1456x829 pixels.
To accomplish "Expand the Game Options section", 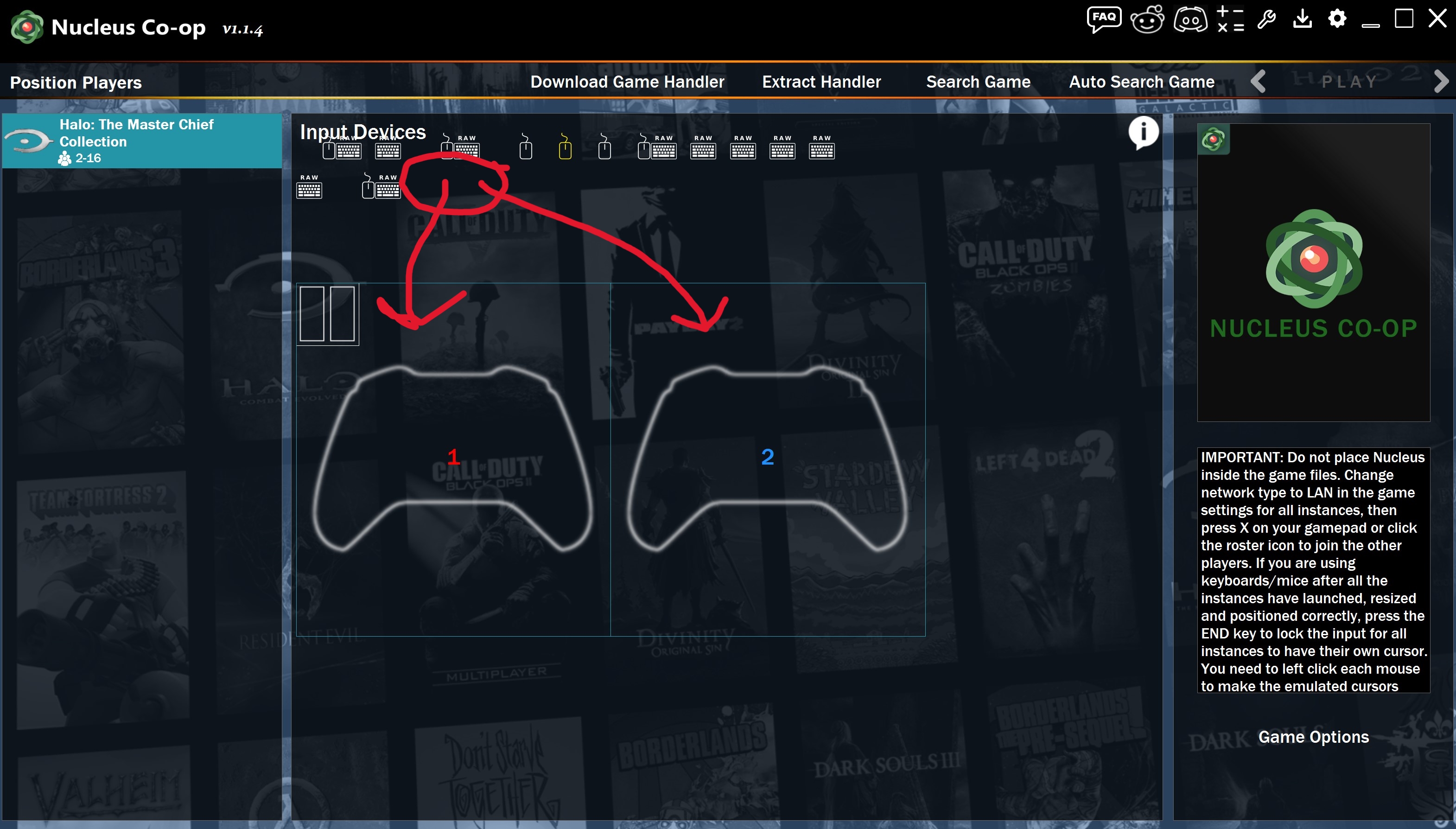I will tap(1313, 737).
